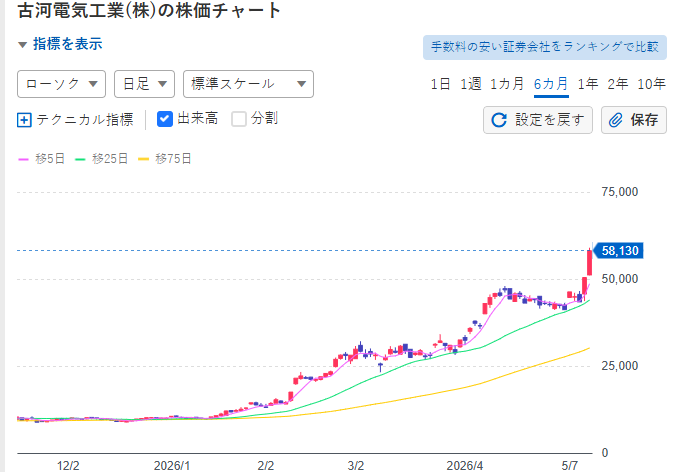Viewport: 677px width, 472px height.
Task: Open the ローソク chart type dropdown
Action: coord(61,84)
